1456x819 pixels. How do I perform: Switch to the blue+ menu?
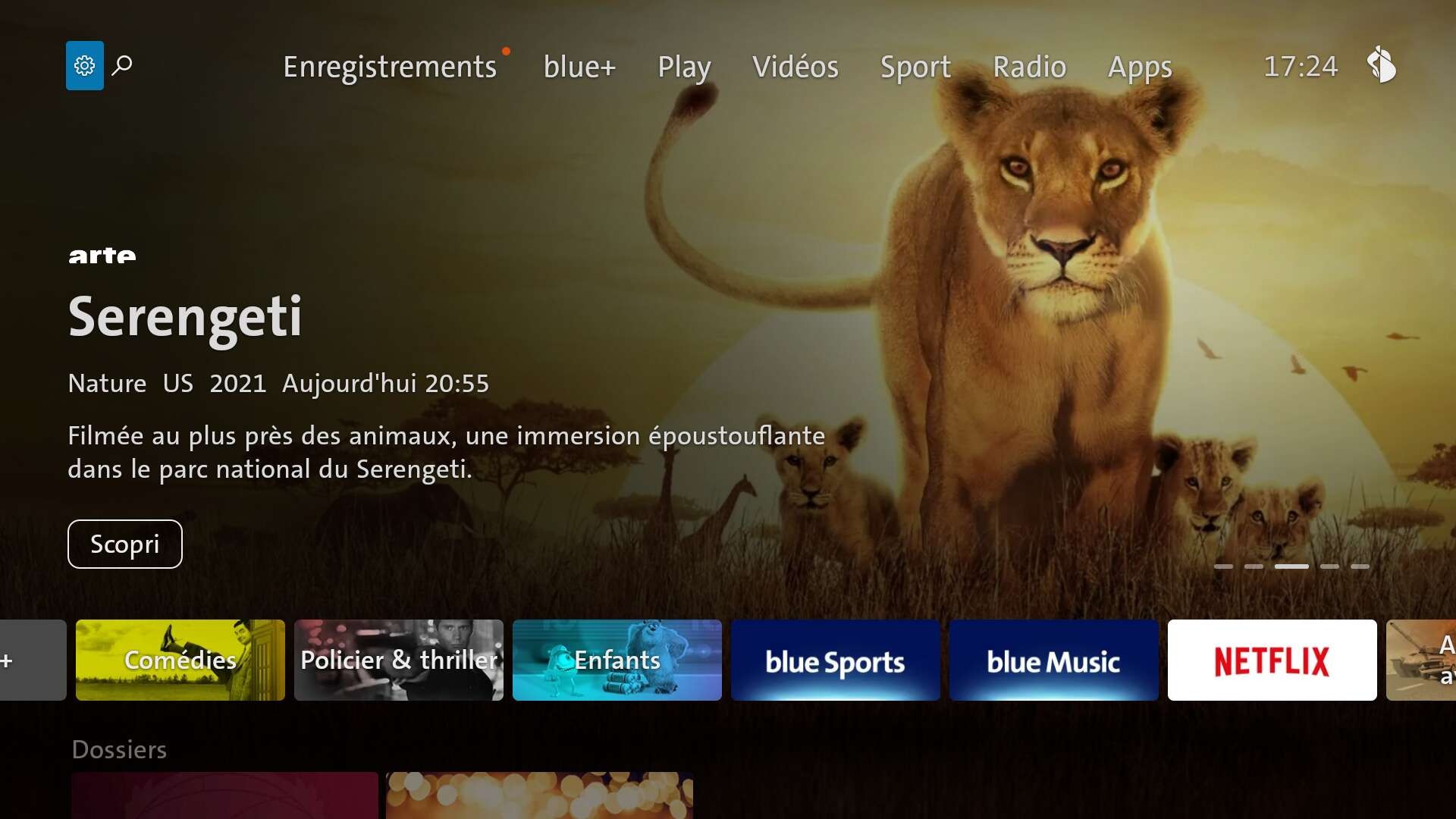click(x=579, y=67)
